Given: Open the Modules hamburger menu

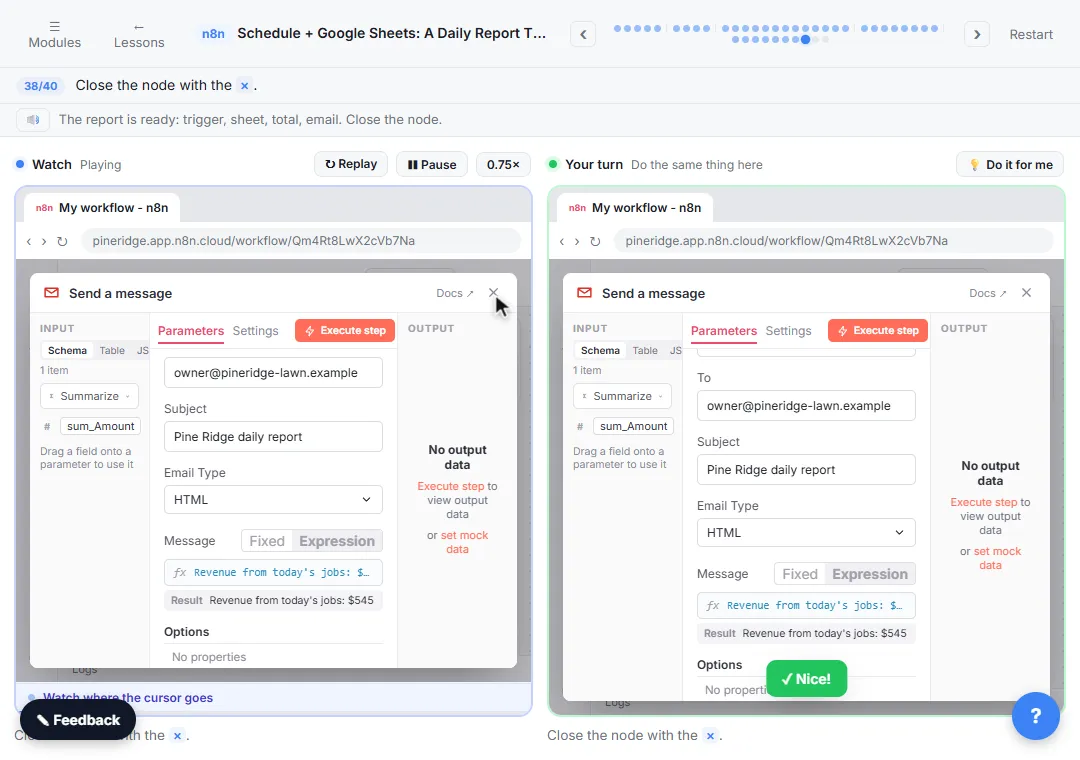Looking at the screenshot, I should tap(54, 34).
